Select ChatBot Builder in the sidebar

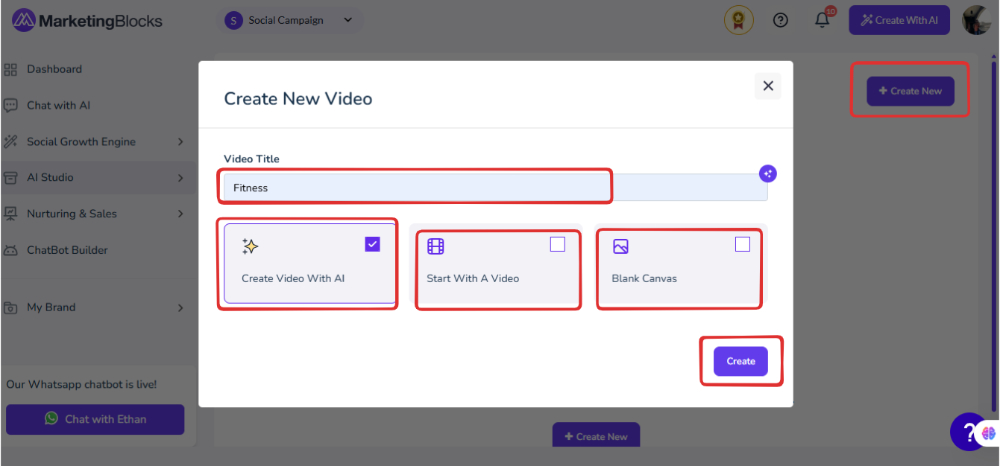click(94, 250)
